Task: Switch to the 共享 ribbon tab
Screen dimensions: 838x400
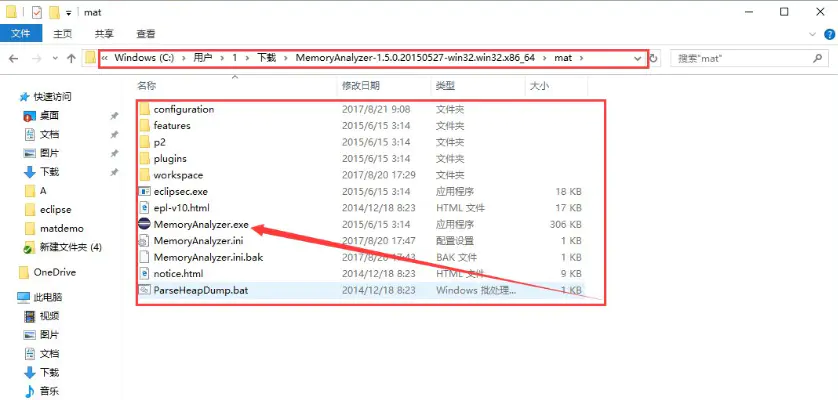Action: click(x=104, y=33)
